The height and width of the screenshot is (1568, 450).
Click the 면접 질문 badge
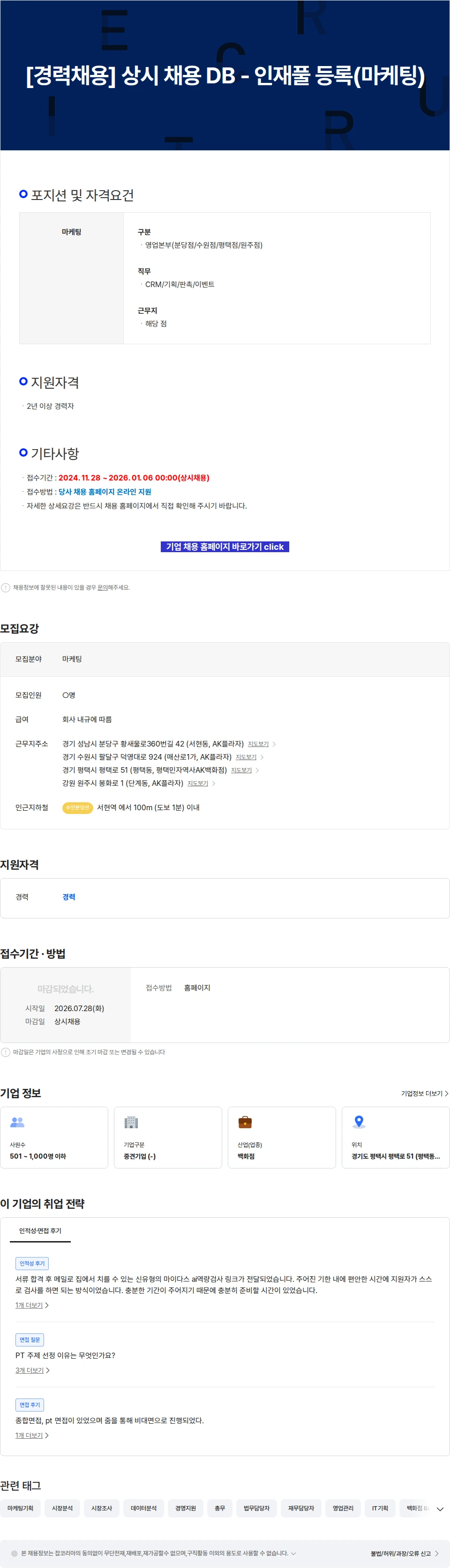(29, 1339)
